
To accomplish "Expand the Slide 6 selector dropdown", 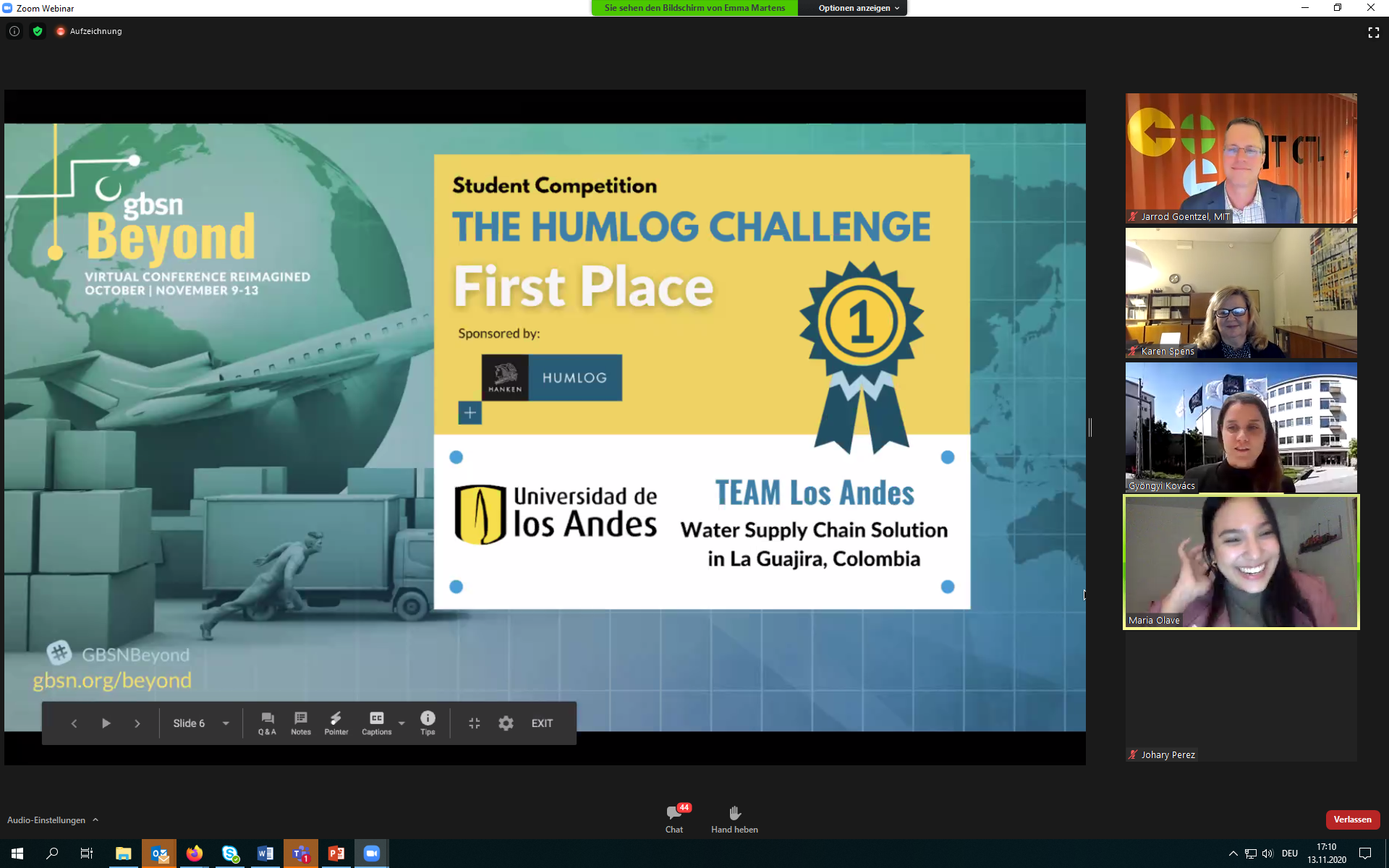I will pyautogui.click(x=226, y=723).
